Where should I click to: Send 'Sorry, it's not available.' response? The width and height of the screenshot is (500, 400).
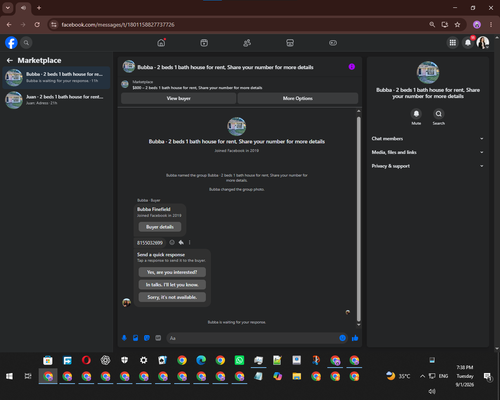click(x=172, y=297)
